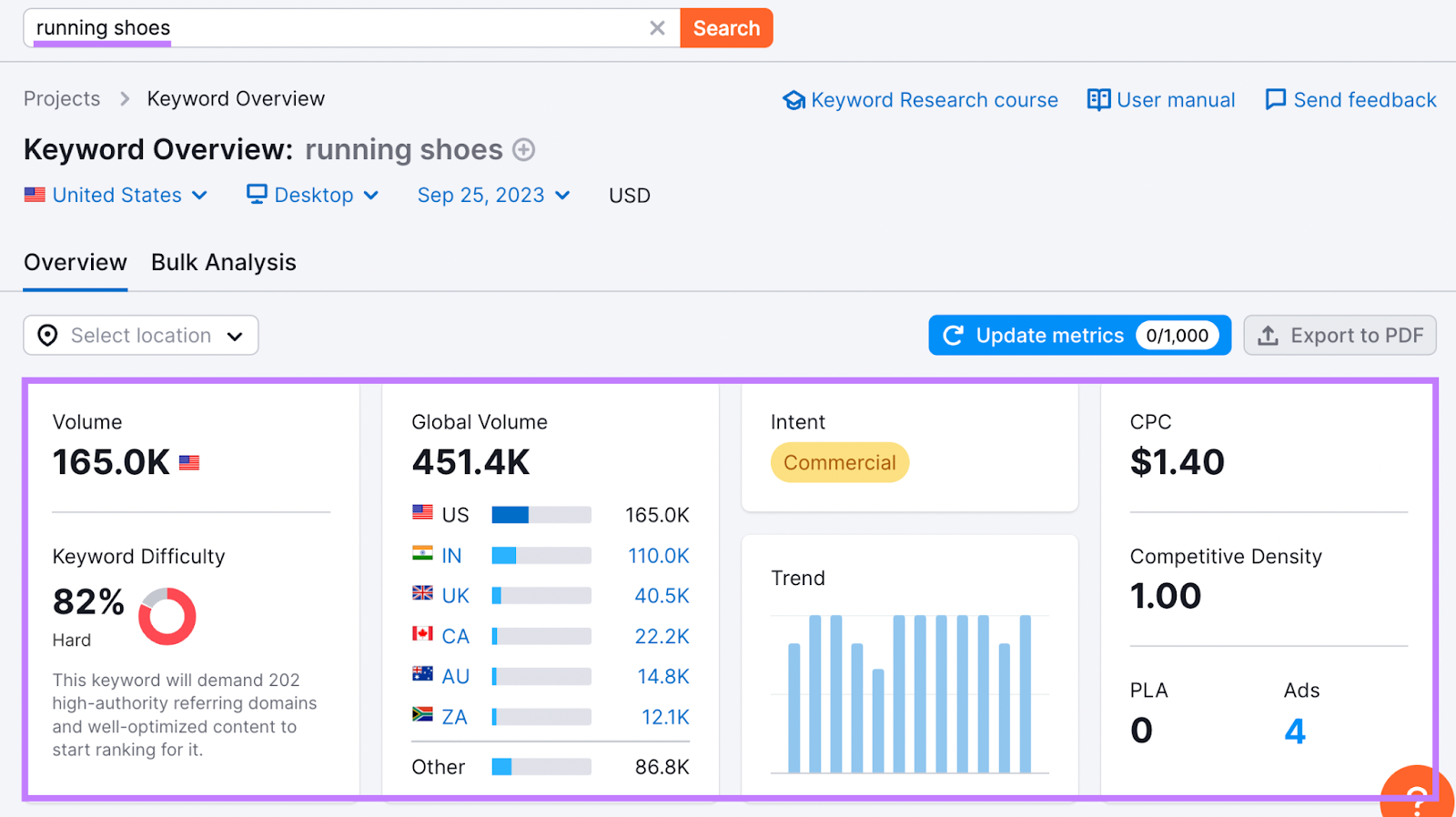Screen dimensions: 1456x817
Task: Click the US volume progress bar
Action: point(541,515)
